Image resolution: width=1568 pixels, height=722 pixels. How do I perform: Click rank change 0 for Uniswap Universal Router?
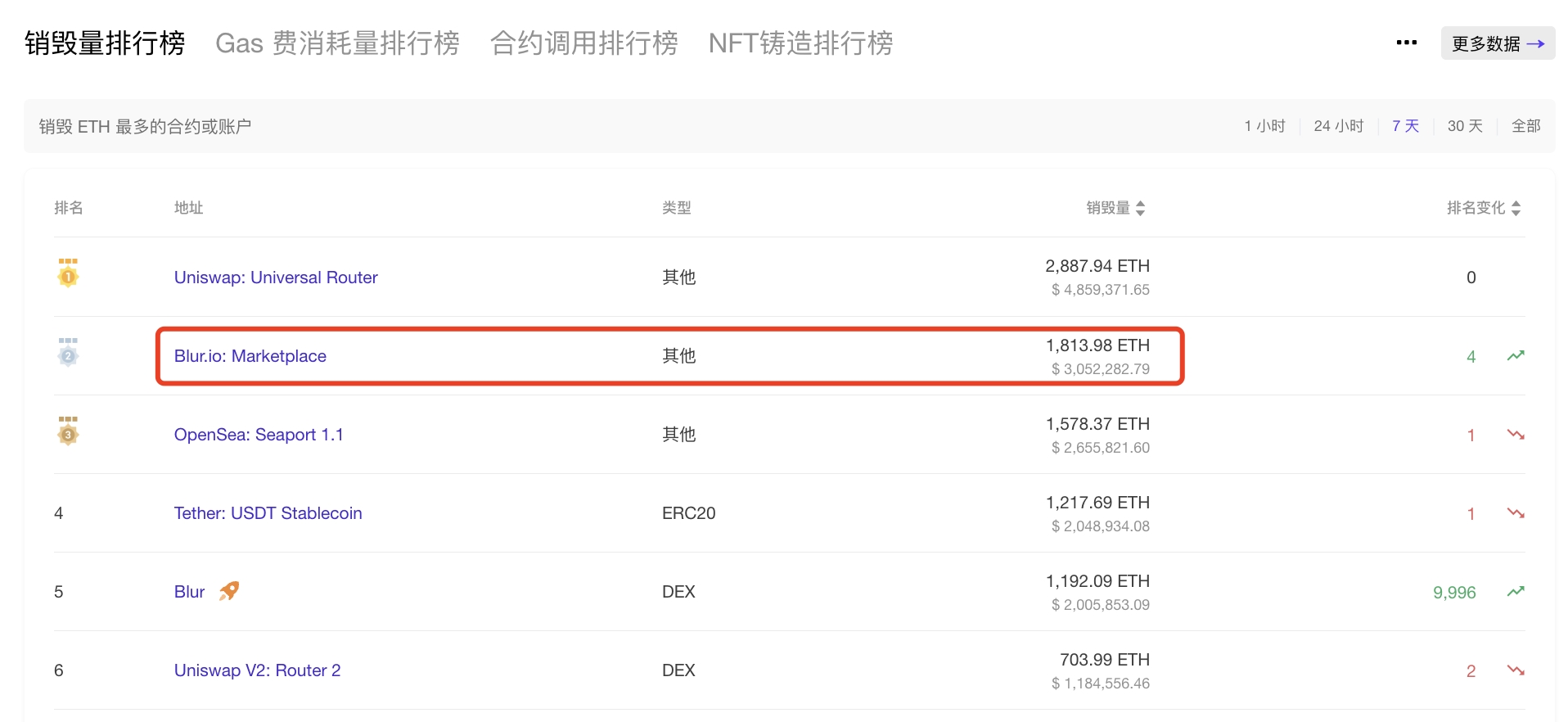coord(1471,278)
